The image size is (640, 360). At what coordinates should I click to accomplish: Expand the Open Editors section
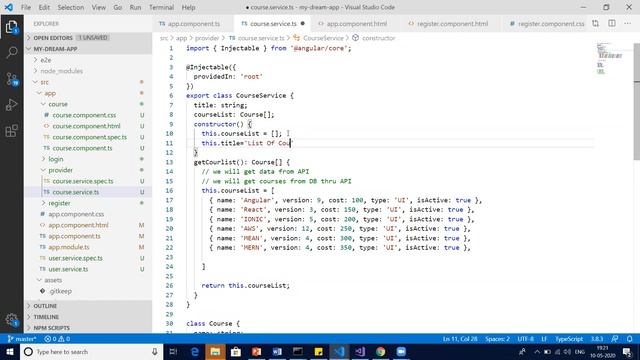pyautogui.click(x=88, y=38)
